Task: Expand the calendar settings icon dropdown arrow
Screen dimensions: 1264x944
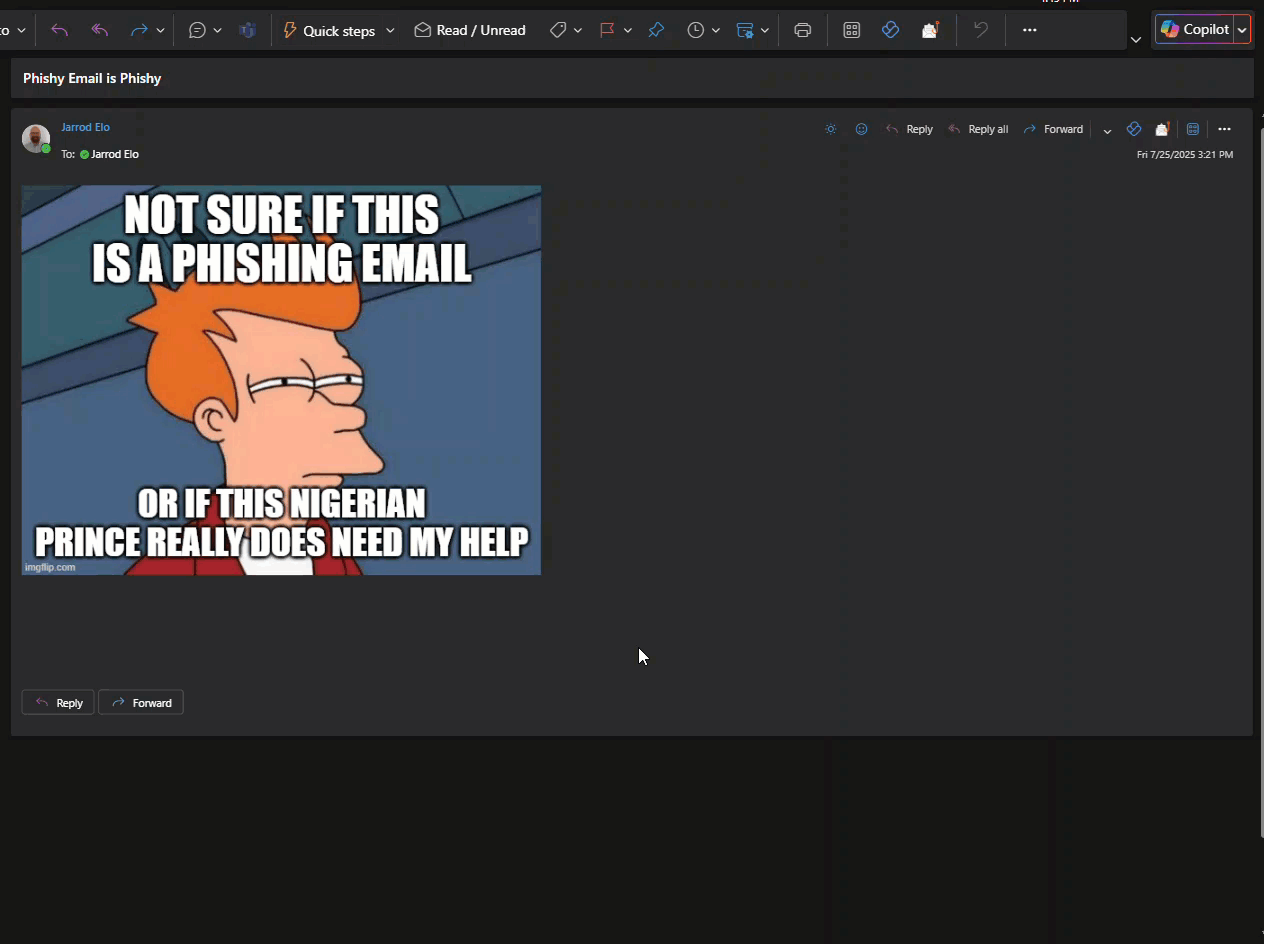Action: (765, 31)
